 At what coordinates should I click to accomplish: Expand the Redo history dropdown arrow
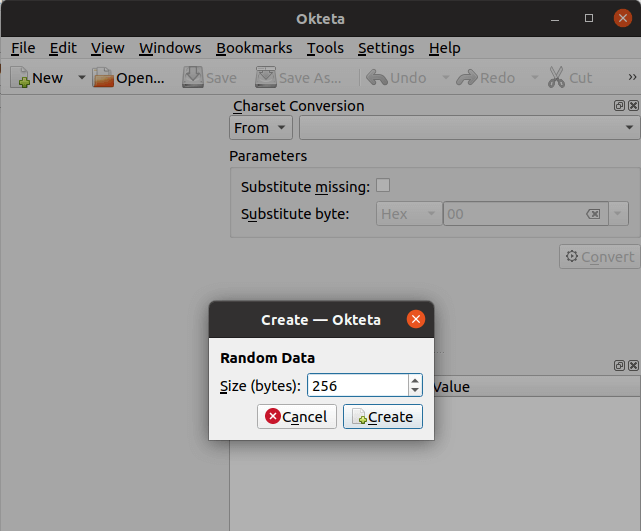[x=534, y=77]
